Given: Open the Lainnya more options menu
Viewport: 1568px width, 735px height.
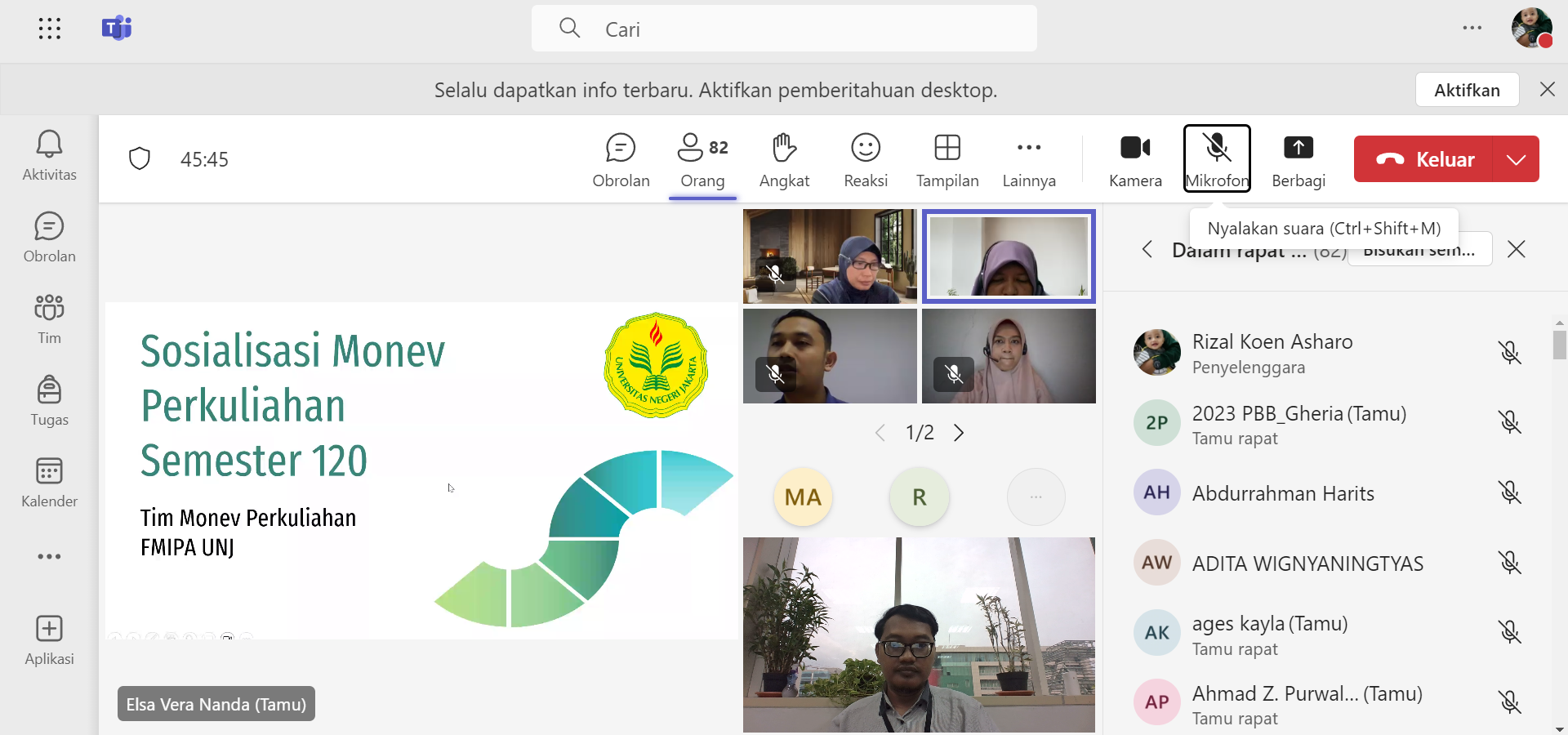Looking at the screenshot, I should [x=1029, y=160].
